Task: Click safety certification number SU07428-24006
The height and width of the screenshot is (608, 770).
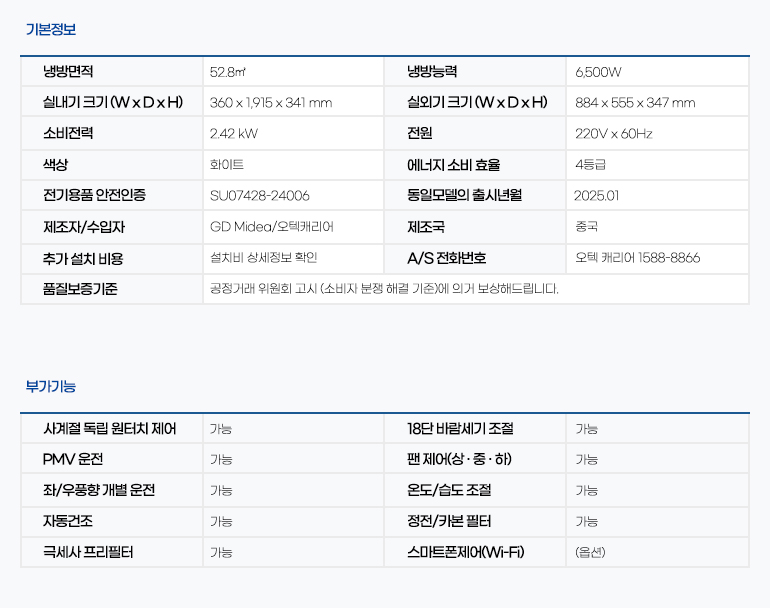Action: pos(259,196)
